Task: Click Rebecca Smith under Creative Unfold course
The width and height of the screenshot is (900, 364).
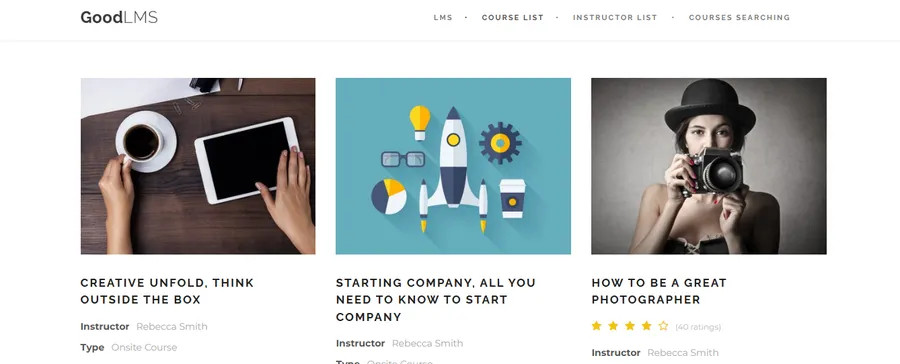Action: 172,327
